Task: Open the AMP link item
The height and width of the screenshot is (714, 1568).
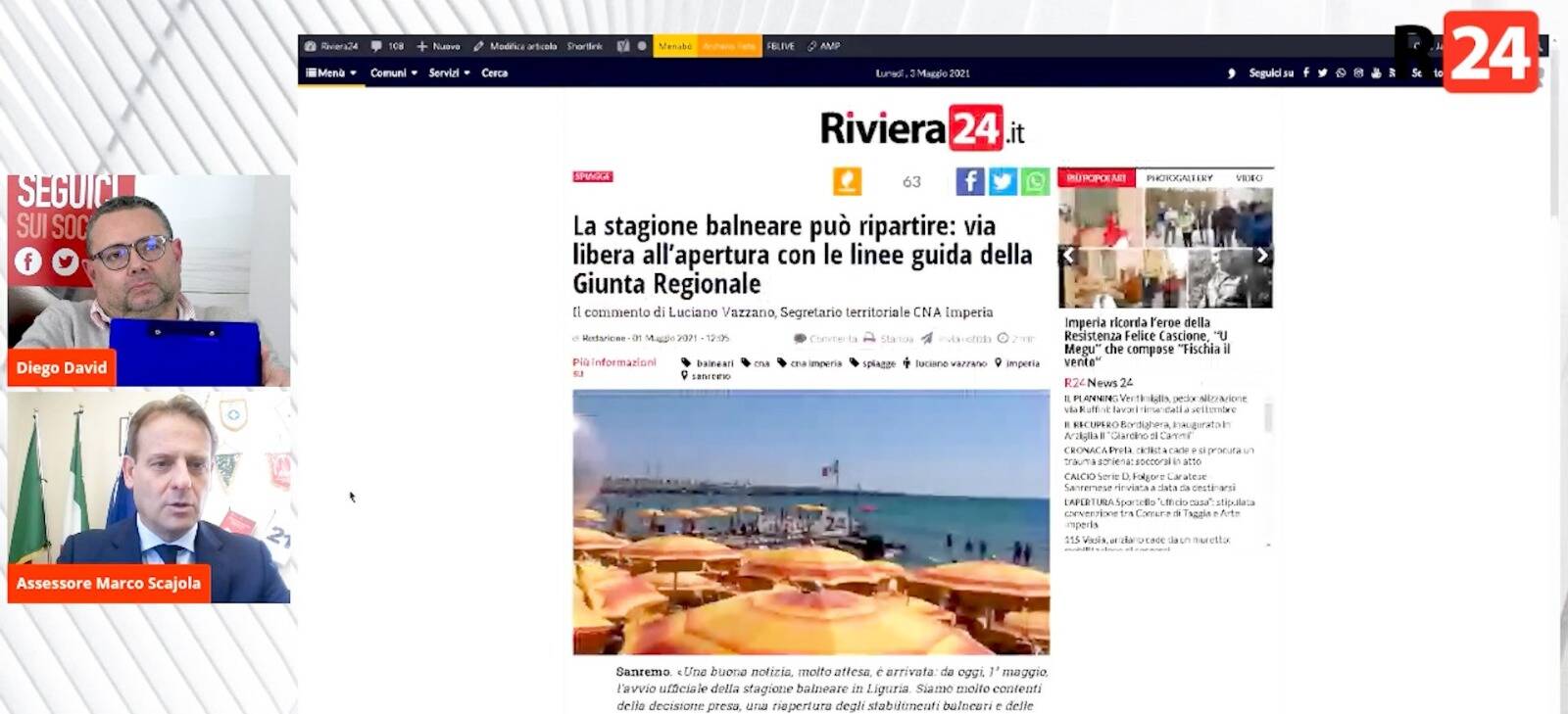Action: tap(824, 46)
